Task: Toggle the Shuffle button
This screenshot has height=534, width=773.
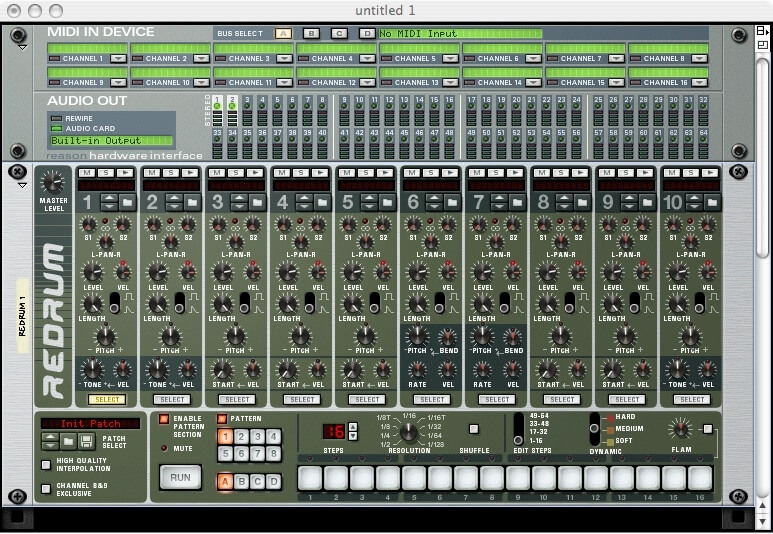Action: click(x=474, y=429)
